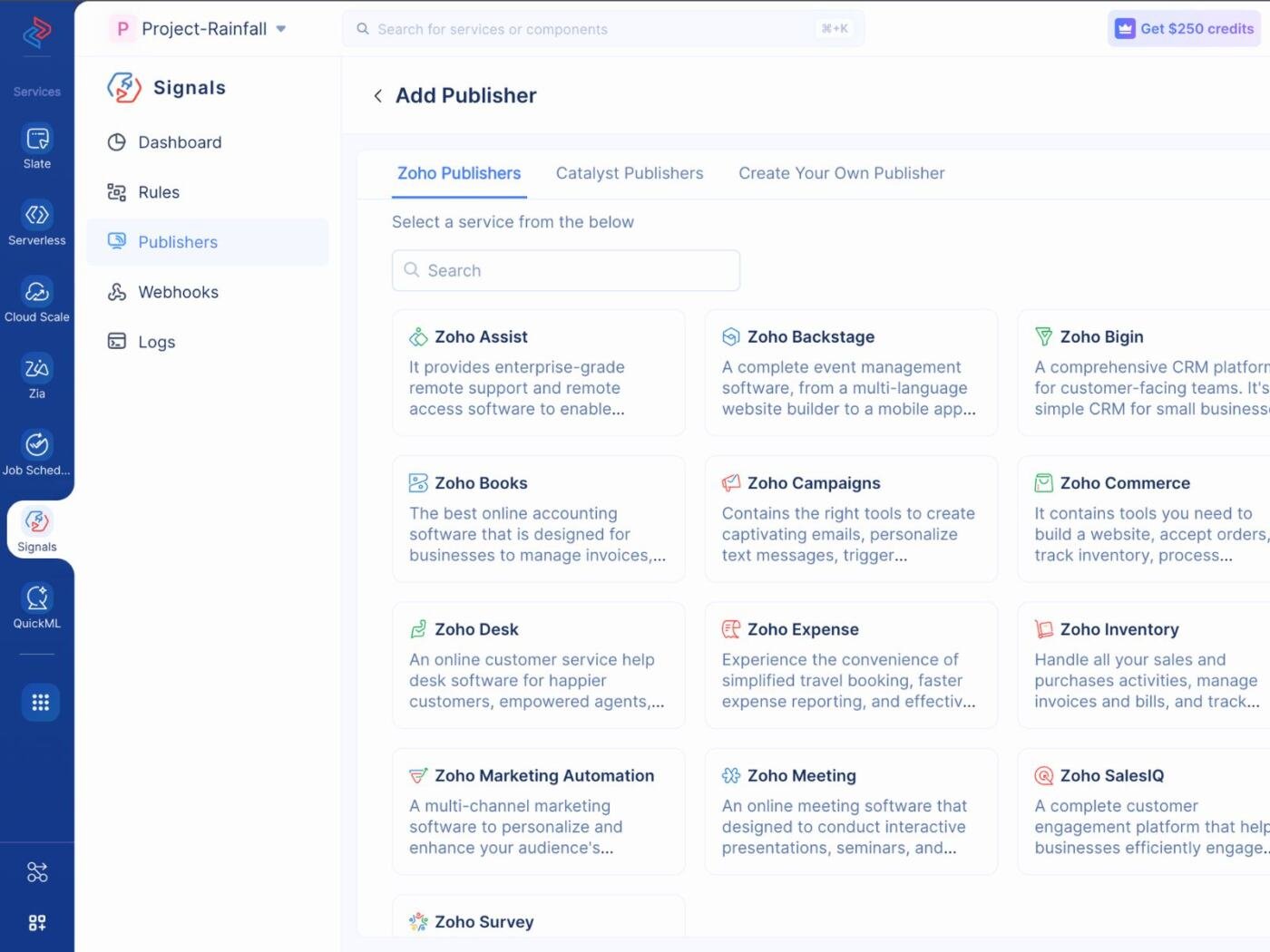This screenshot has width=1270, height=952.
Task: Switch to the Catalyst Publishers tab
Action: click(x=630, y=173)
